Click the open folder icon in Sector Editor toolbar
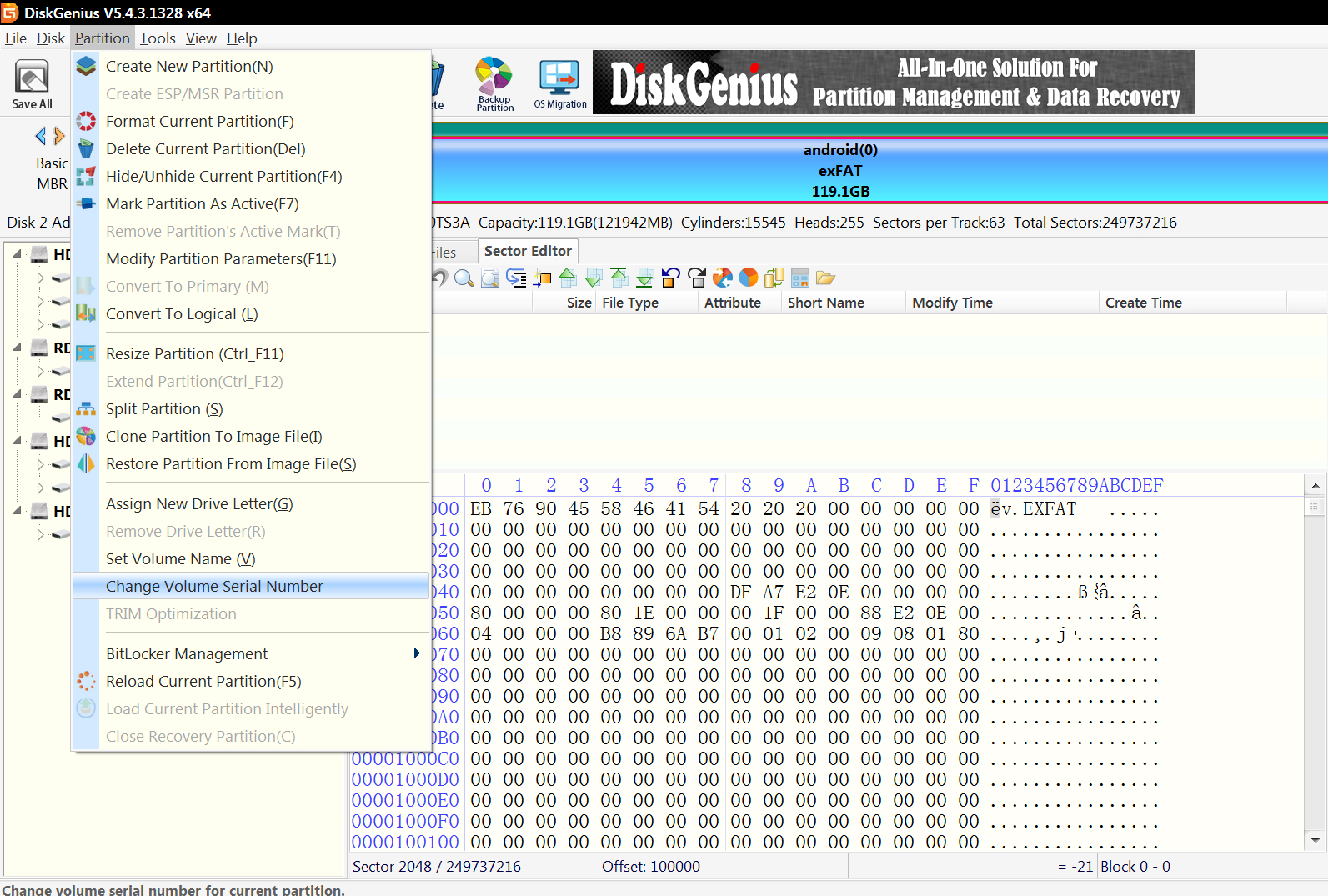The height and width of the screenshot is (896, 1328). [826, 278]
